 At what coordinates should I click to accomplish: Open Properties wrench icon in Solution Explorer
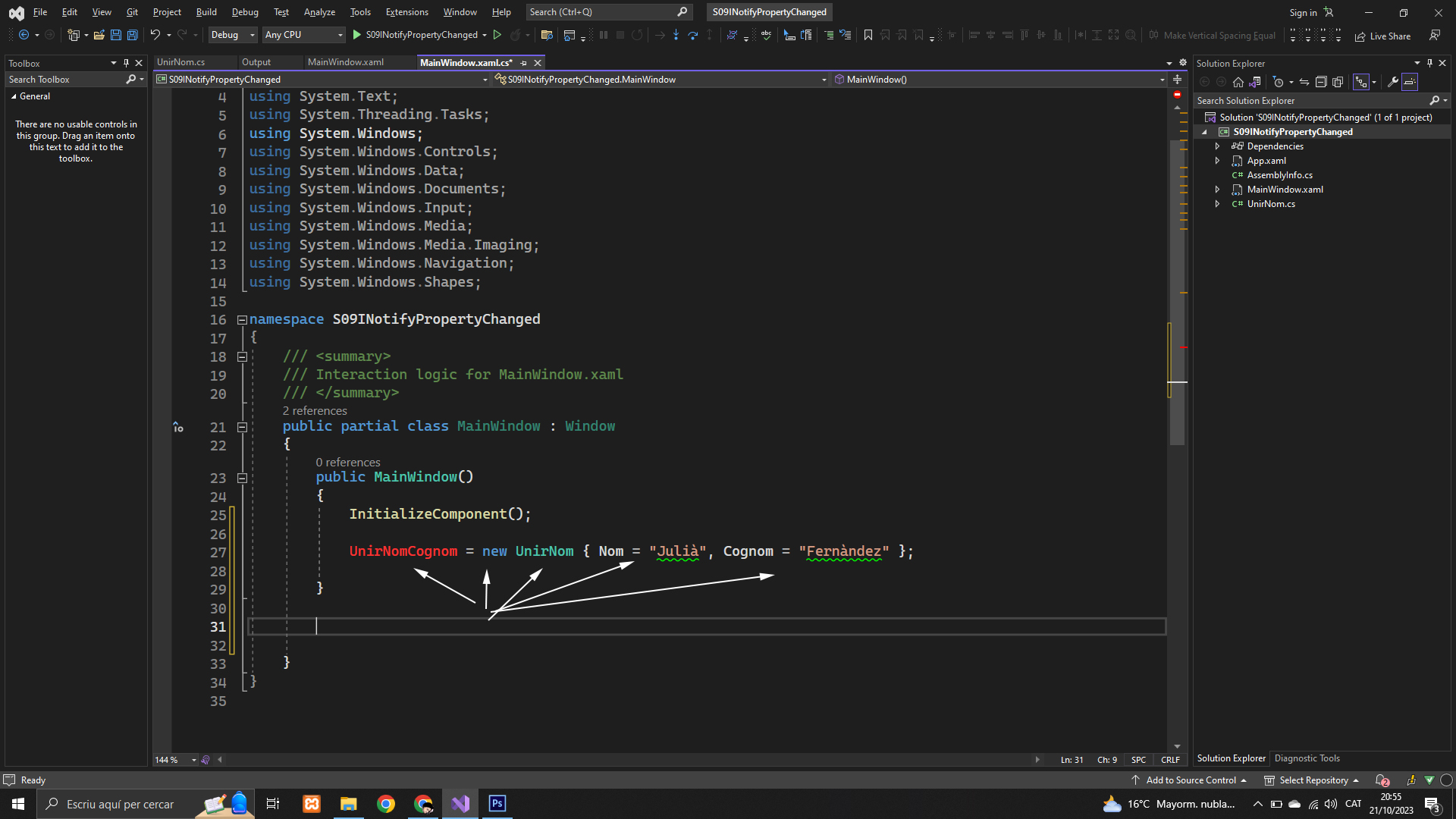(1392, 82)
